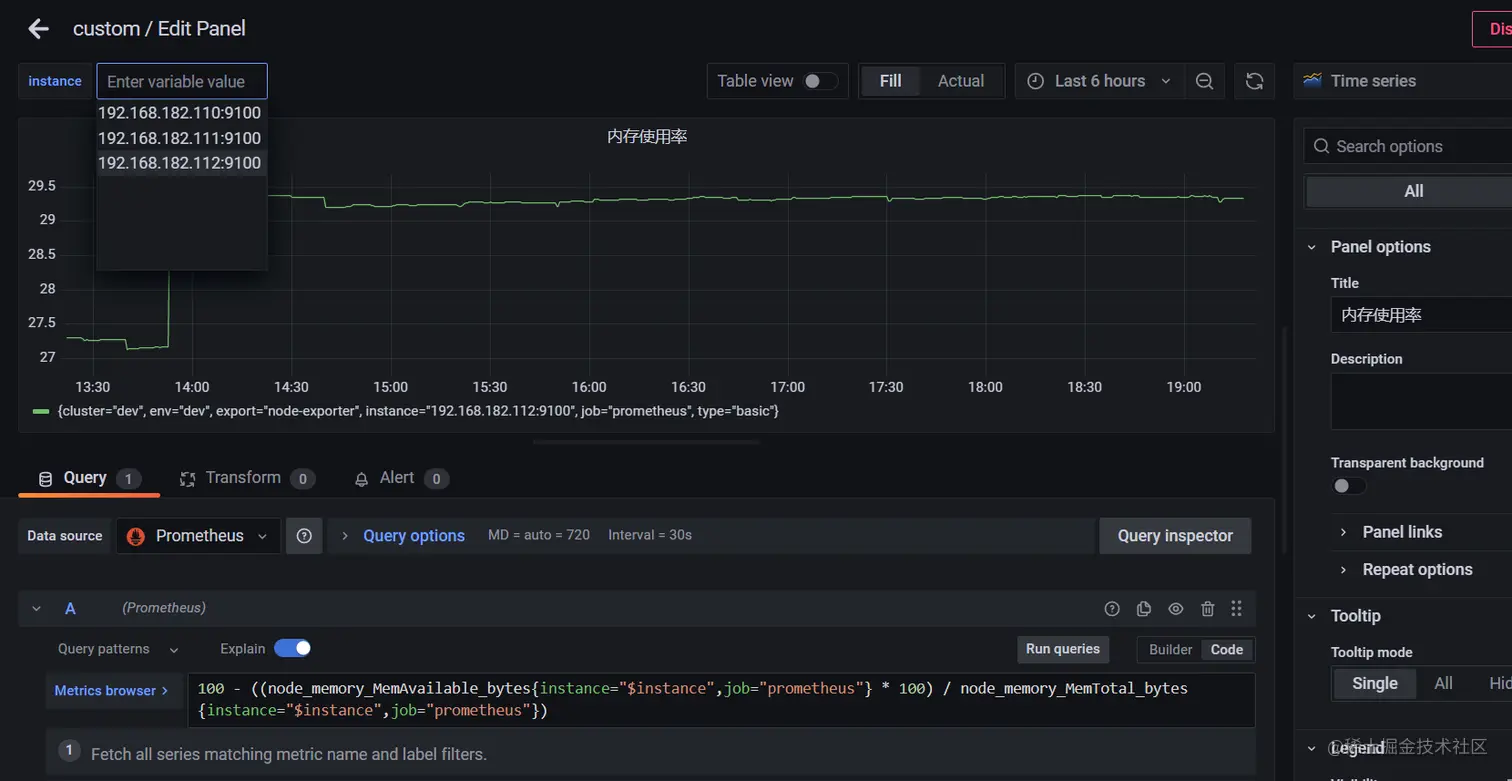The width and height of the screenshot is (1512, 781).
Task: Switch to Builder editor mode
Action: coord(1170,649)
